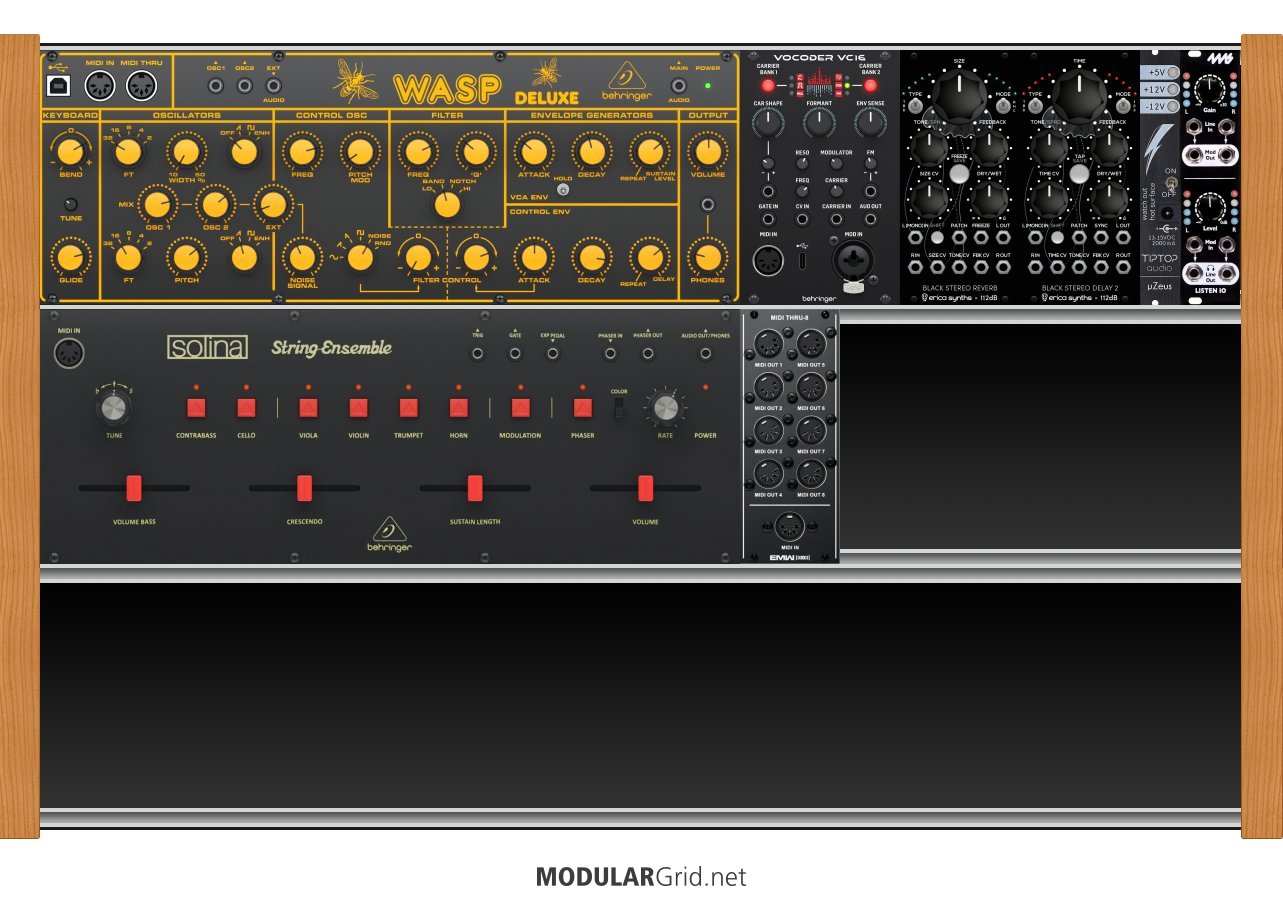The image size is (1283, 898).
Task: Click the Solina VOLUME slider handle
Action: click(x=645, y=488)
